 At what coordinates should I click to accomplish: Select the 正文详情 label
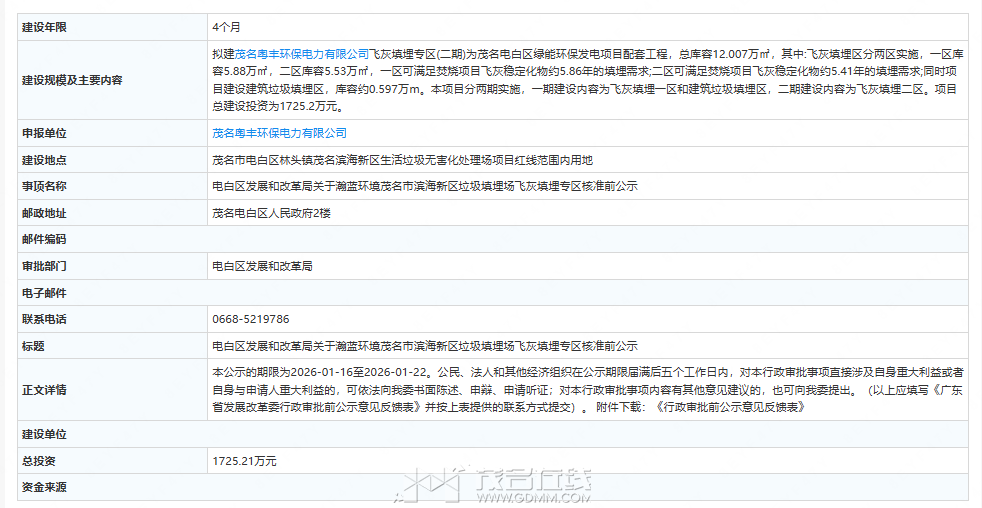click(44, 390)
